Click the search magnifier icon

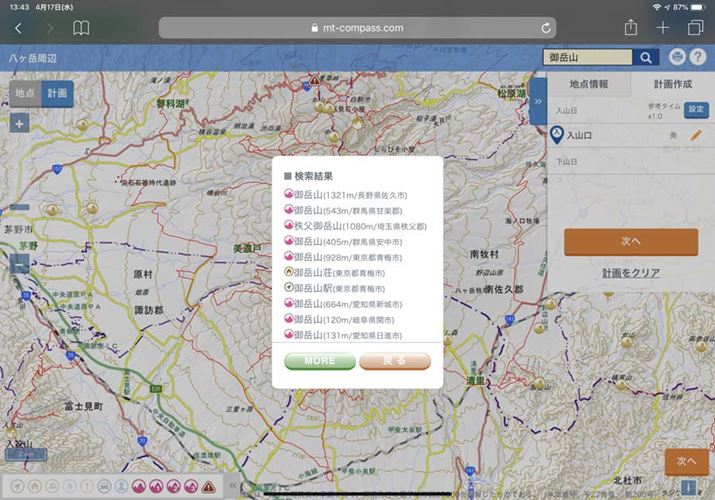click(x=647, y=58)
